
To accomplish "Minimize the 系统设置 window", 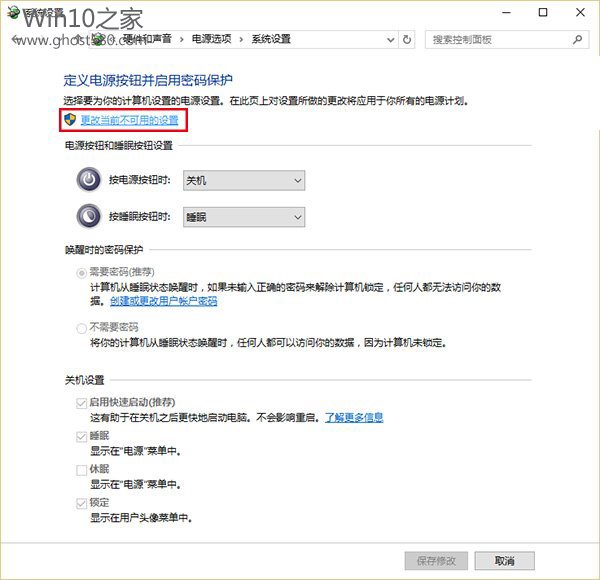I will [x=506, y=13].
